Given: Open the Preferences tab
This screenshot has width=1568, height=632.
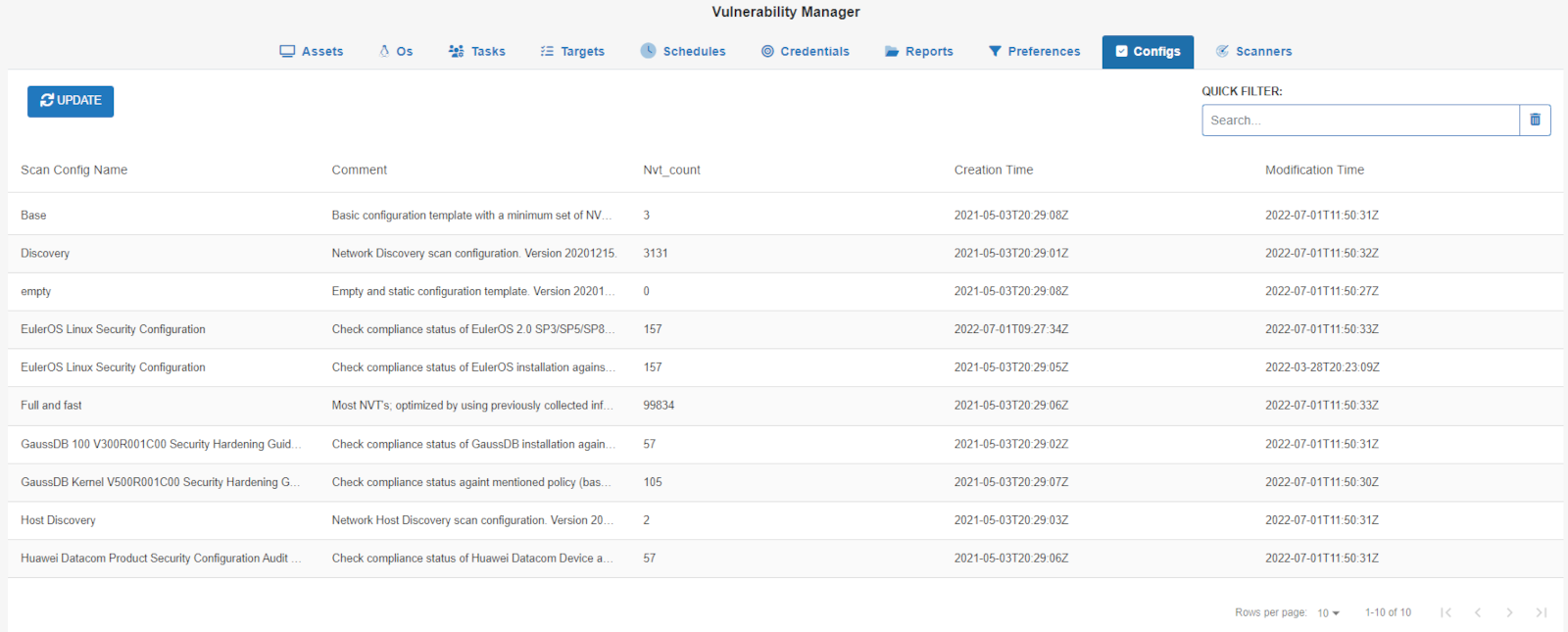Looking at the screenshot, I should tap(1034, 52).
